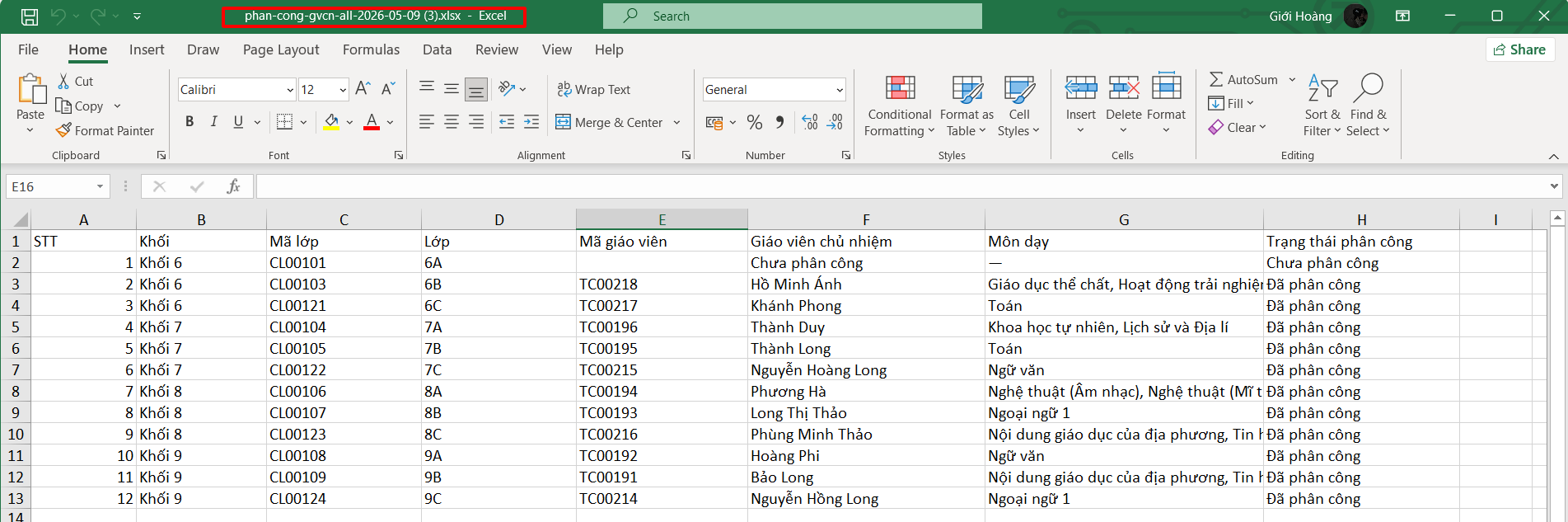Set Middle Align vertical alignment
1568x522 pixels.
click(x=452, y=89)
